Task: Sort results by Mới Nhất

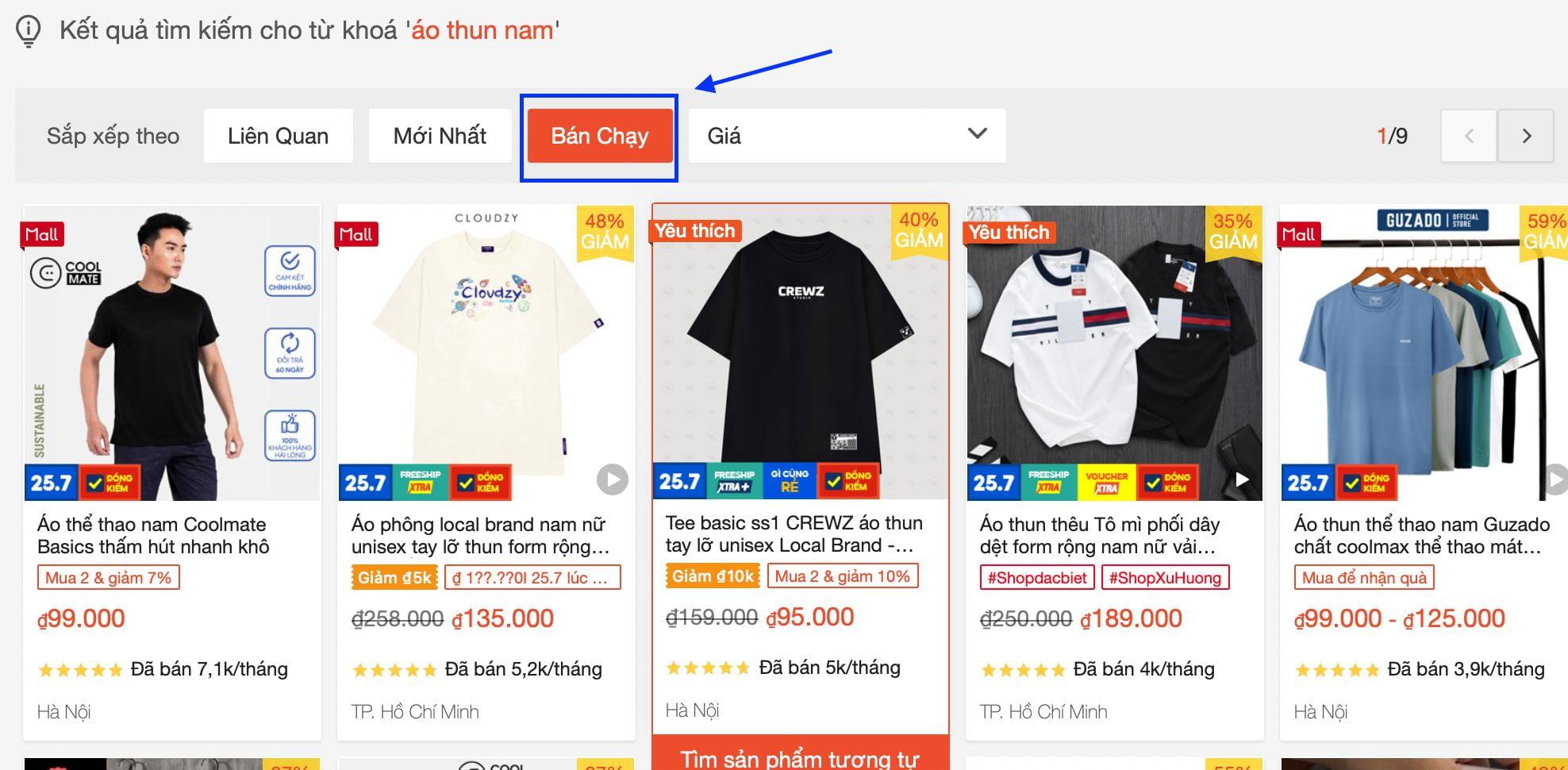Action: pyautogui.click(x=440, y=136)
